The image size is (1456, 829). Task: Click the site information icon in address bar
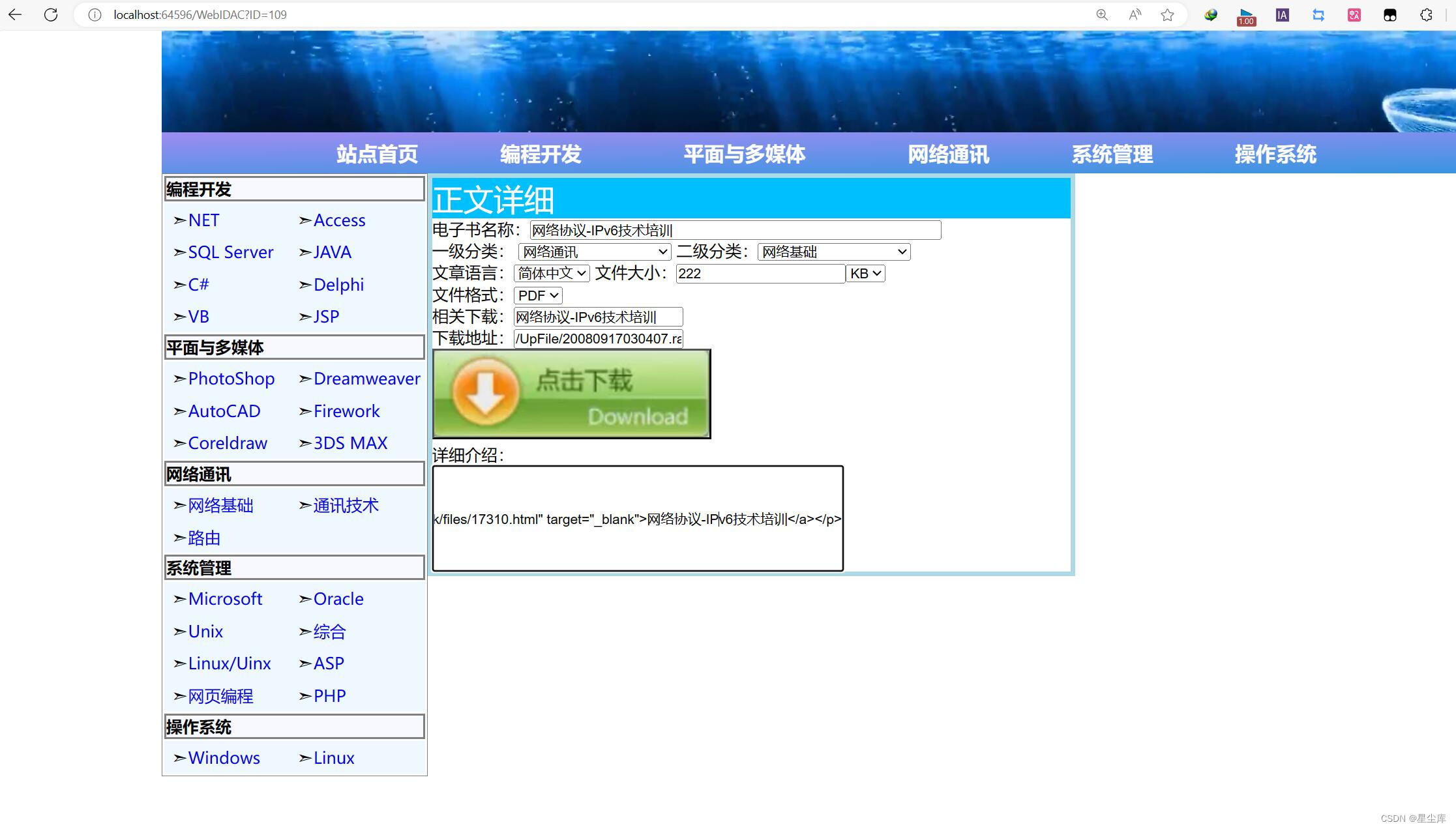(x=95, y=14)
